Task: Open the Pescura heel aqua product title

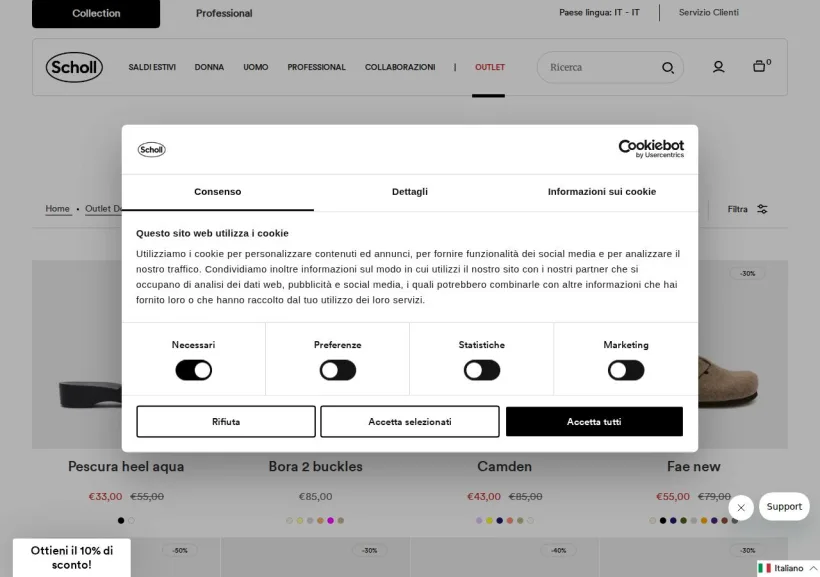Action: 126,467
